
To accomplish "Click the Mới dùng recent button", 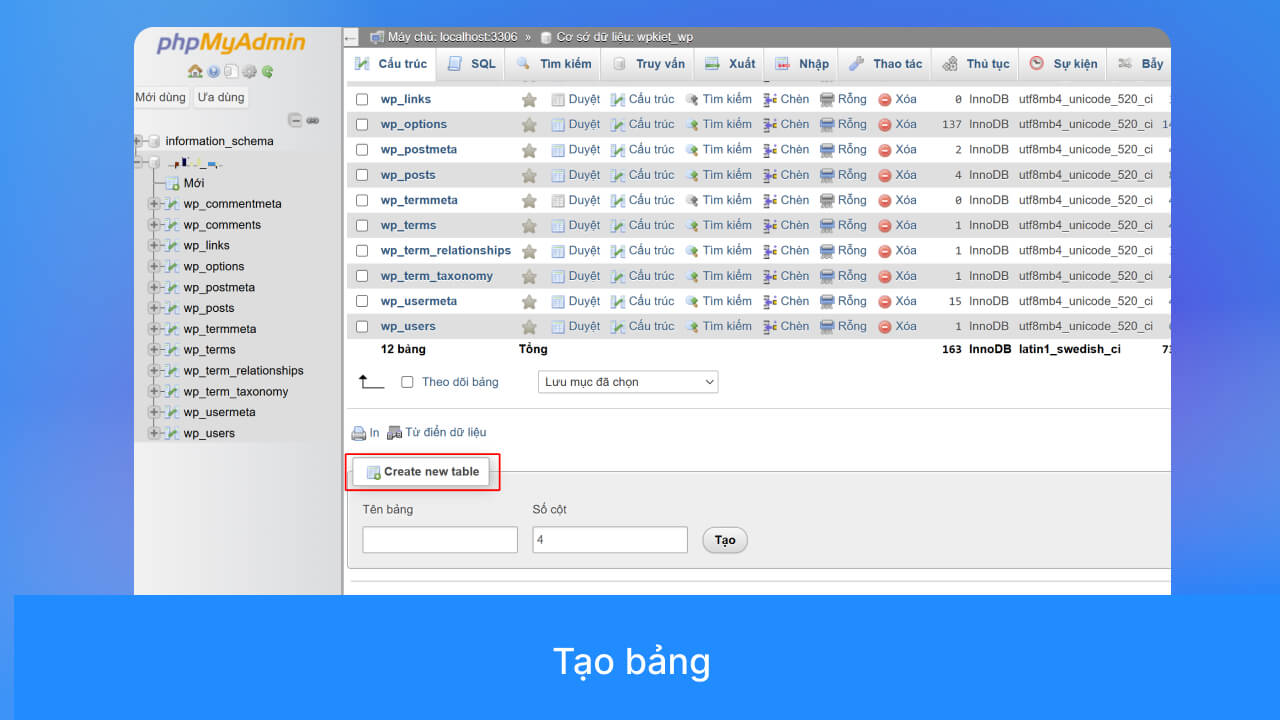I will 161,97.
